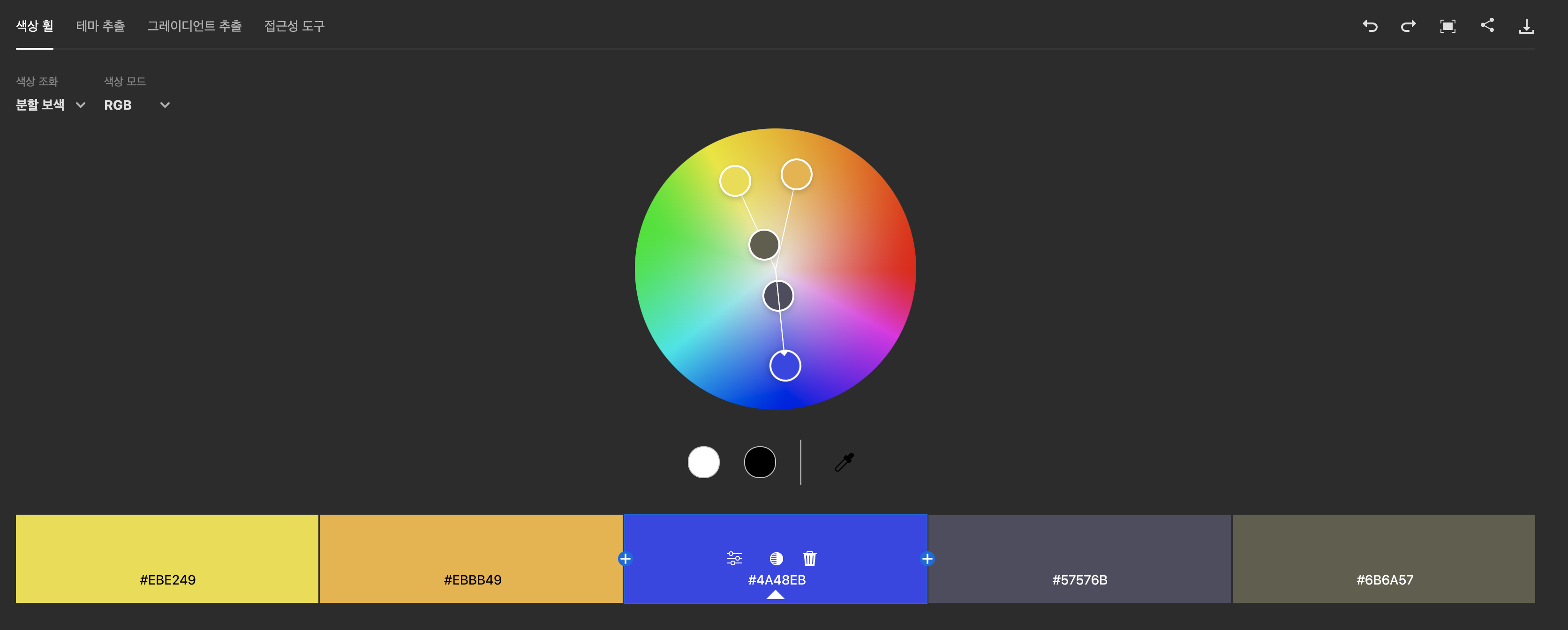Select the yellow #EBE249 swatch

coord(167,558)
